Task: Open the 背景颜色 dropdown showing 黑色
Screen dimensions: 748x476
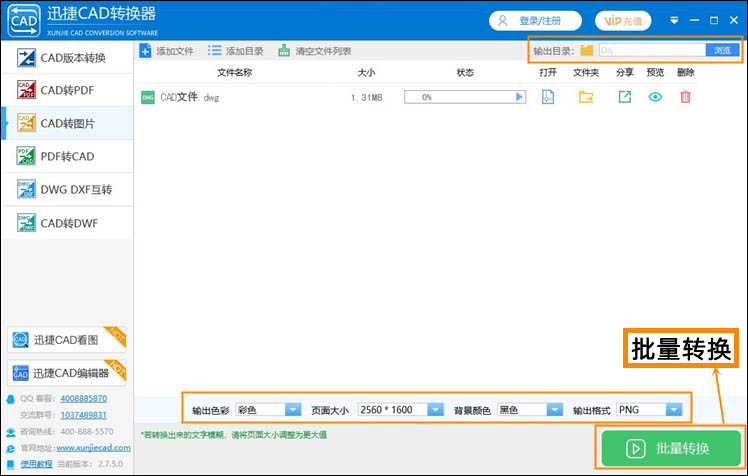Action: (x=530, y=410)
